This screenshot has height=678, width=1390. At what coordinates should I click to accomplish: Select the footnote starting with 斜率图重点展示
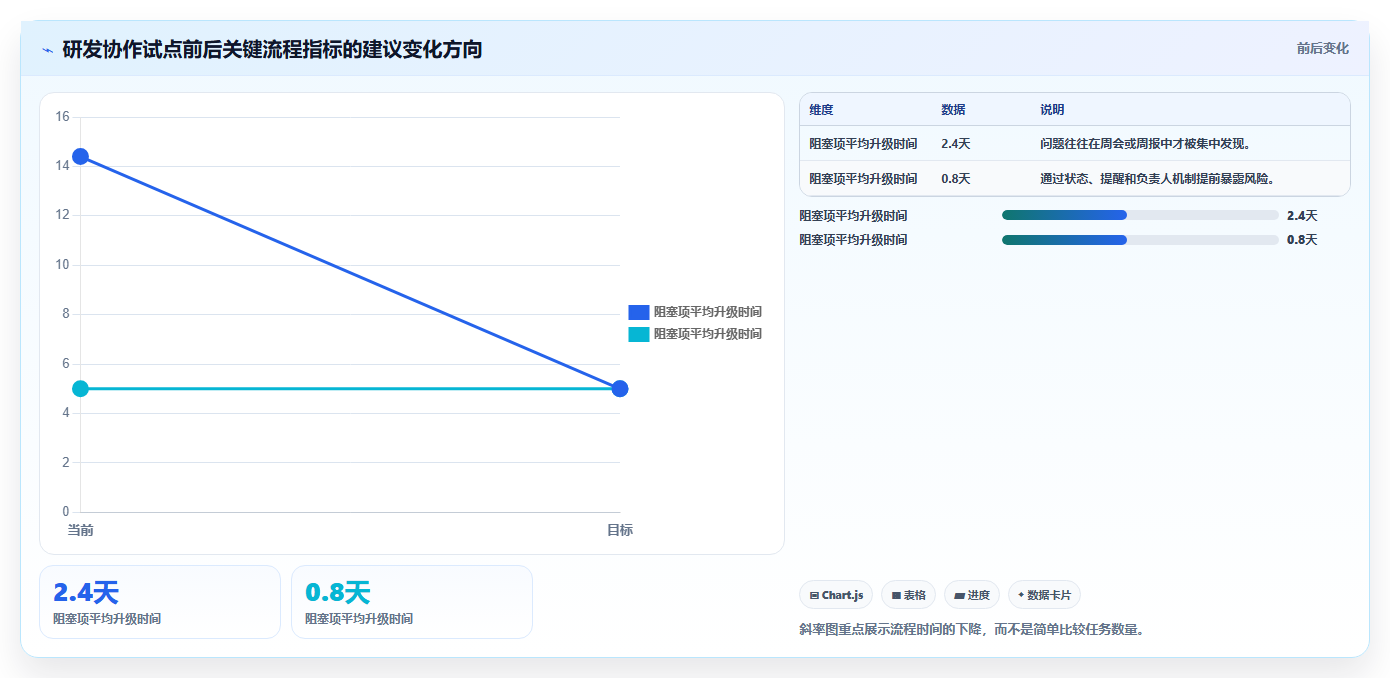point(971,629)
